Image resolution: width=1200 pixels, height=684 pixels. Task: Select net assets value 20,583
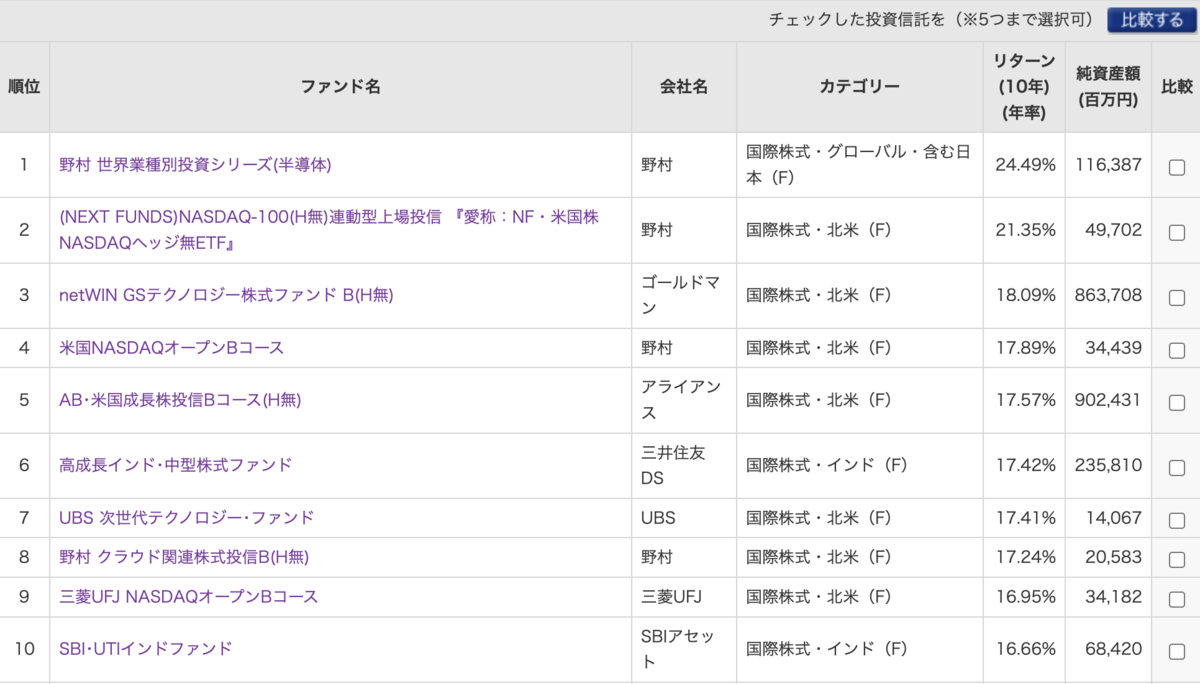[1113, 557]
